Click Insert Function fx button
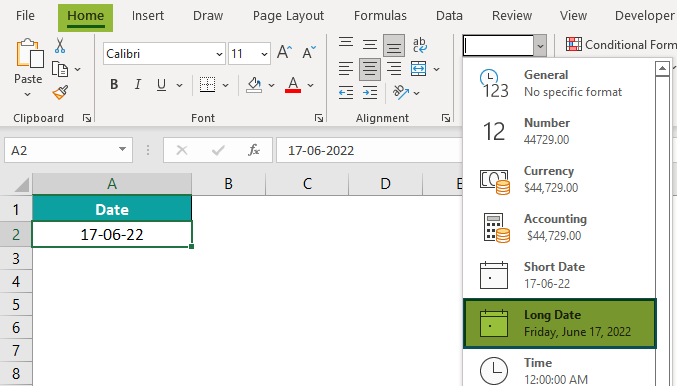This screenshot has height=386, width=677. [x=254, y=150]
